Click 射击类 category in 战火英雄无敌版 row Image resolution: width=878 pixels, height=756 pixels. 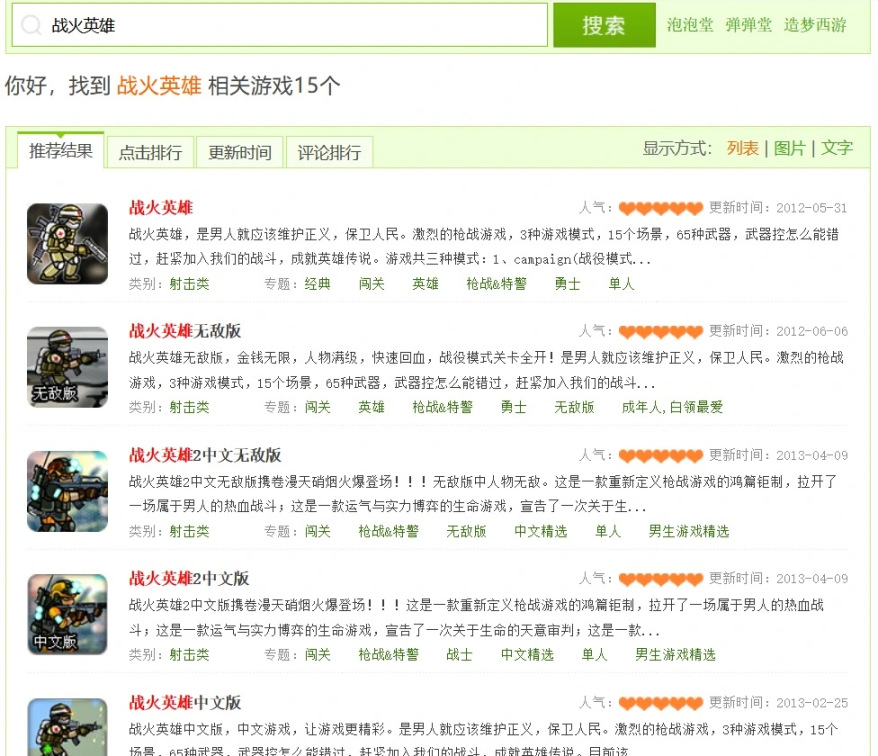(x=189, y=407)
